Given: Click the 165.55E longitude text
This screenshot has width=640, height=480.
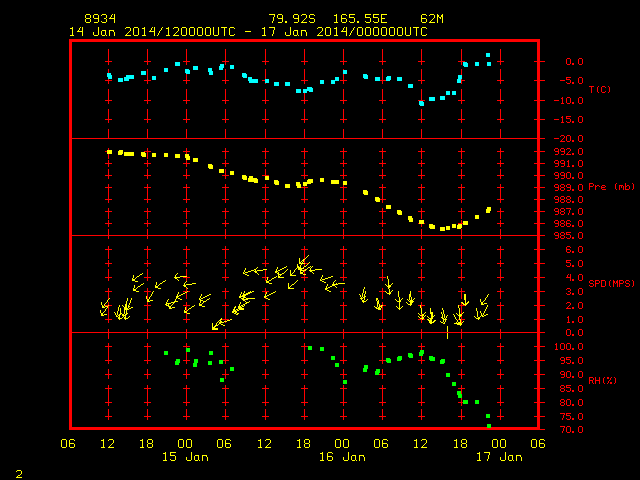Looking at the screenshot, I should click(360, 19).
